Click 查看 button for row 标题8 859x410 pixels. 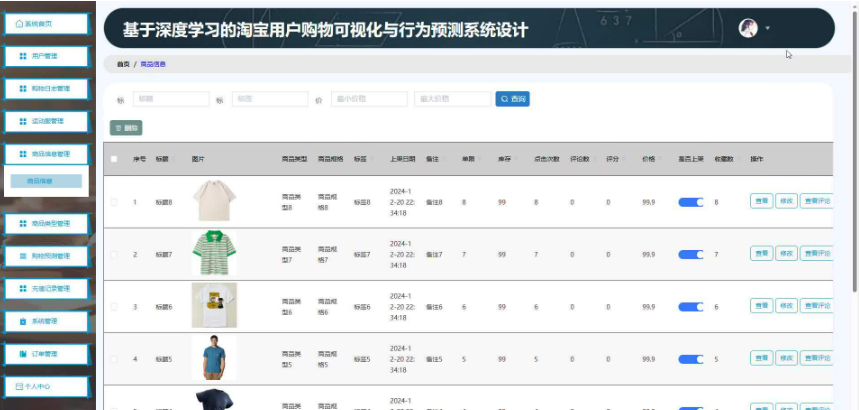pos(761,201)
